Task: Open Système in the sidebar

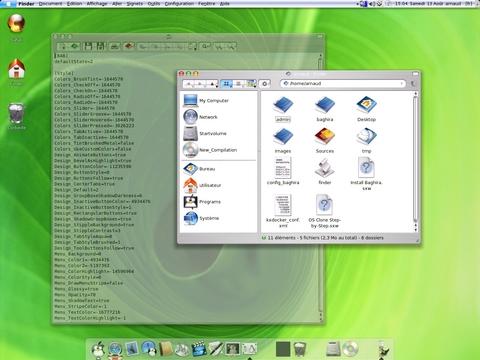Action: point(201,218)
